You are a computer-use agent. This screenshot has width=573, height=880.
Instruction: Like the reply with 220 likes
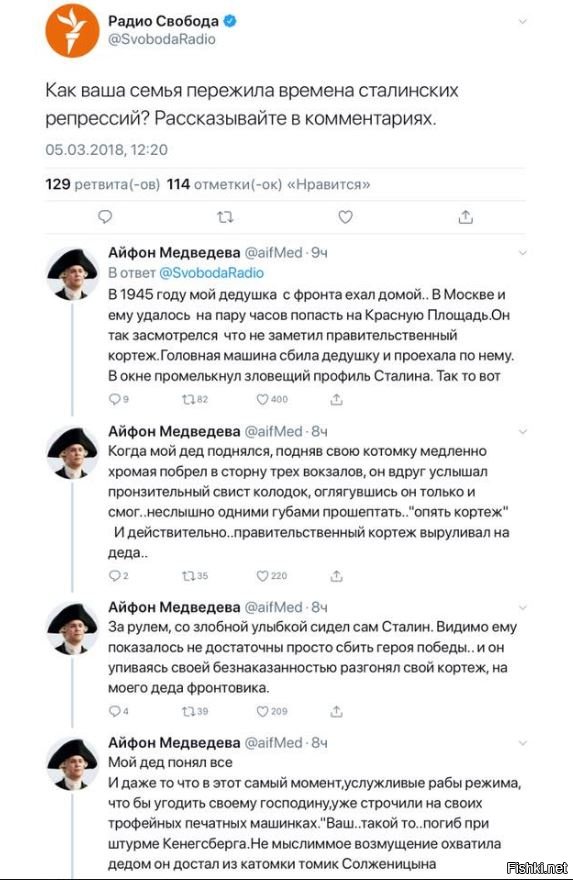click(x=272, y=576)
